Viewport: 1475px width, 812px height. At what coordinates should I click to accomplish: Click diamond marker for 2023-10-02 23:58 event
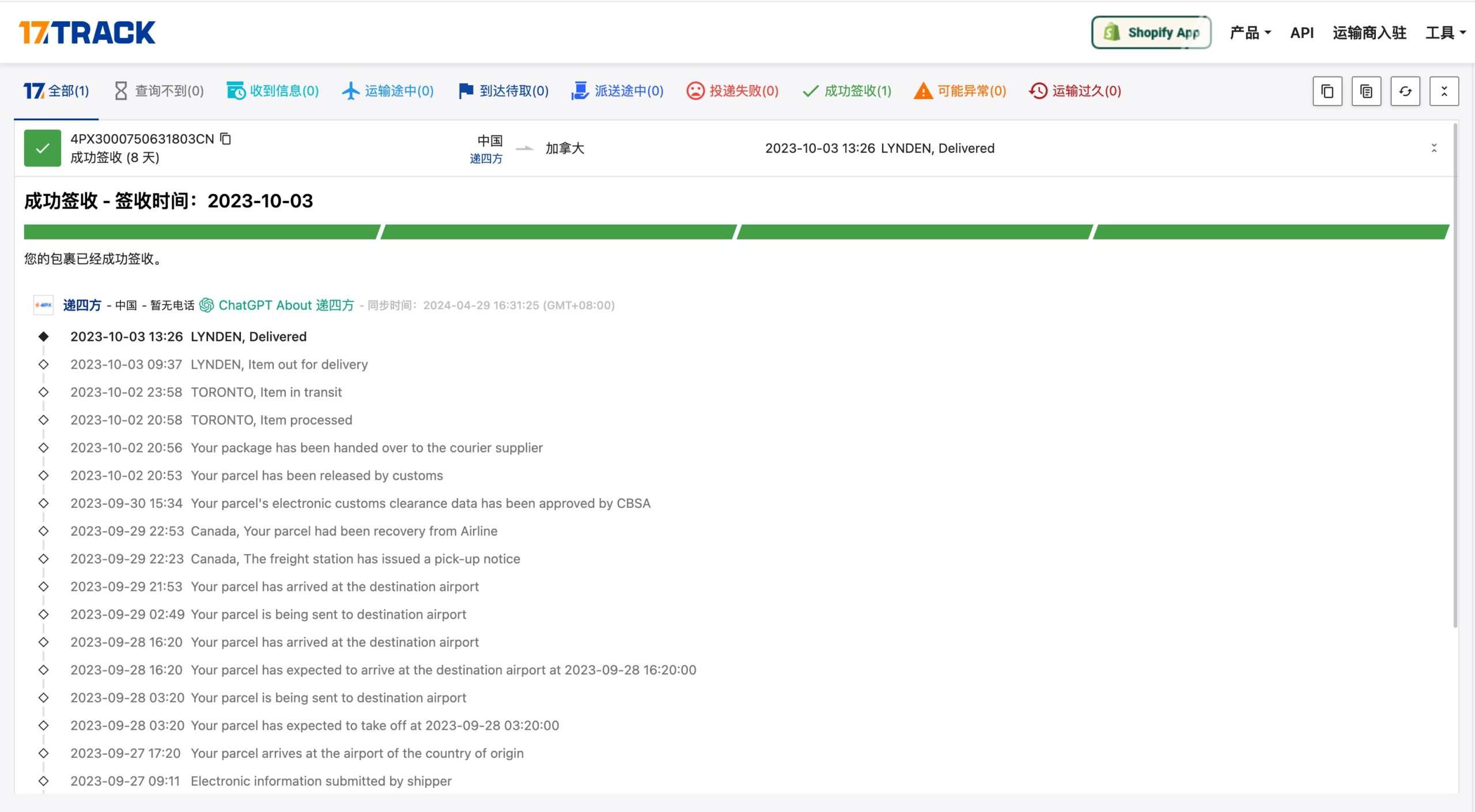coord(43,392)
